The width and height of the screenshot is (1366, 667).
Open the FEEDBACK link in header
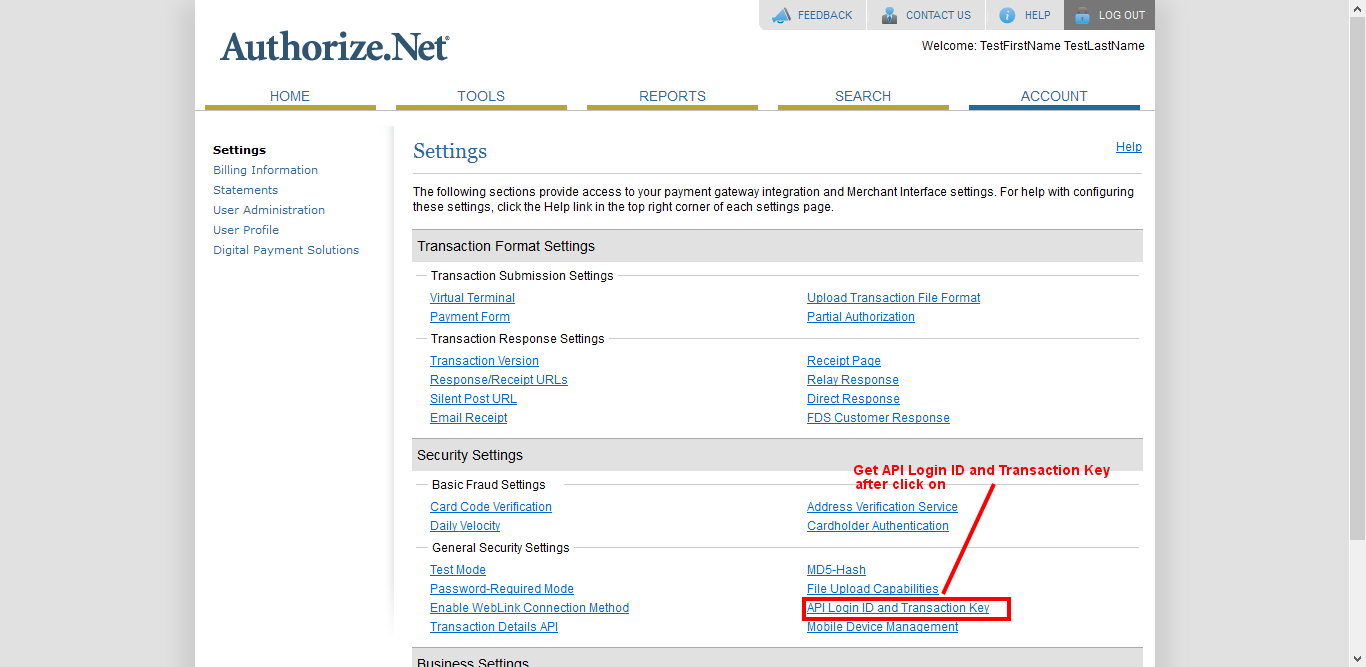click(x=825, y=15)
